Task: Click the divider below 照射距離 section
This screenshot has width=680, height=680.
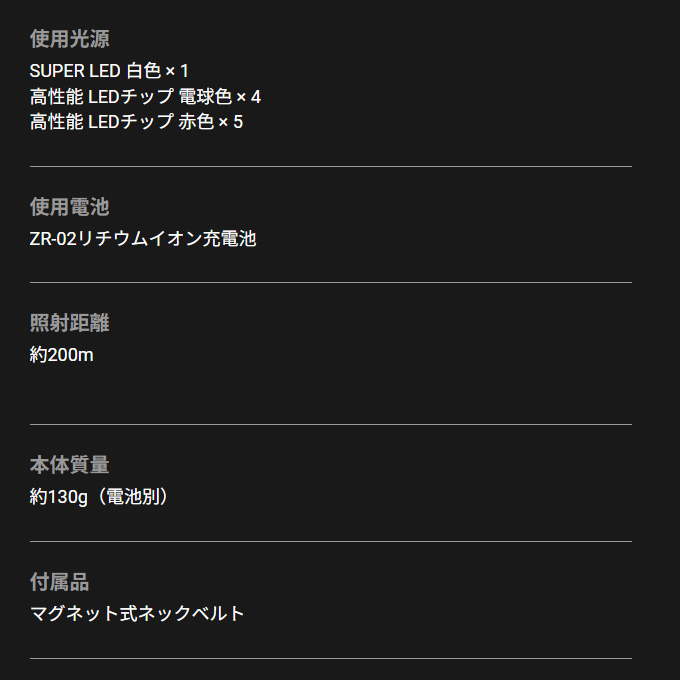Action: (331, 424)
